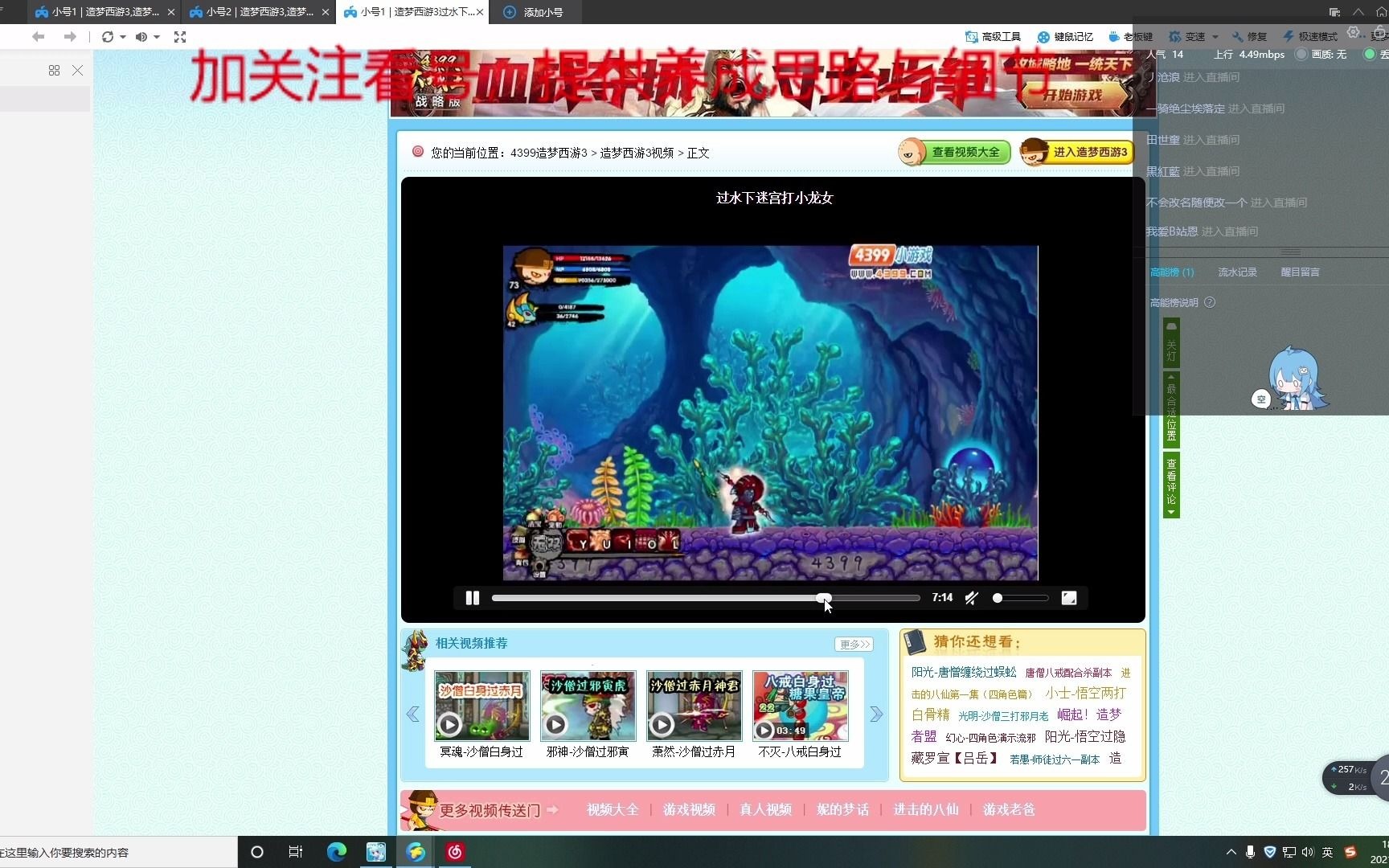The width and height of the screenshot is (1389, 868).
Task: Open 高级工具 advanced tools
Action: pyautogui.click(x=994, y=37)
